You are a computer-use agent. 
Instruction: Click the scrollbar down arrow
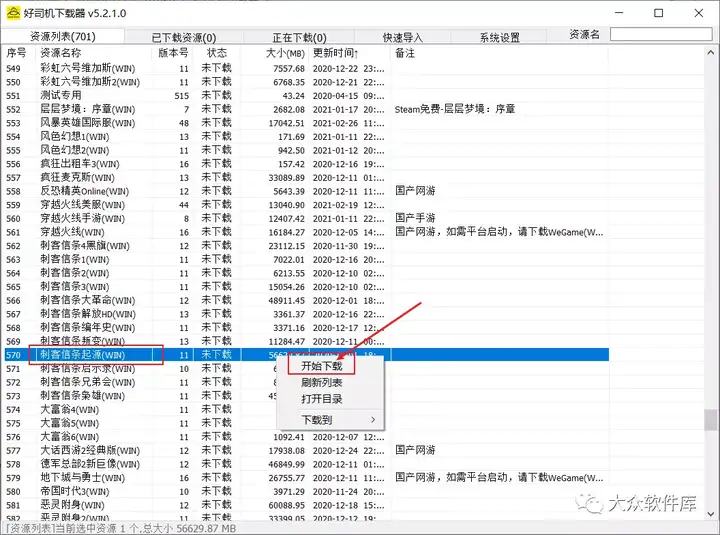(x=711, y=514)
